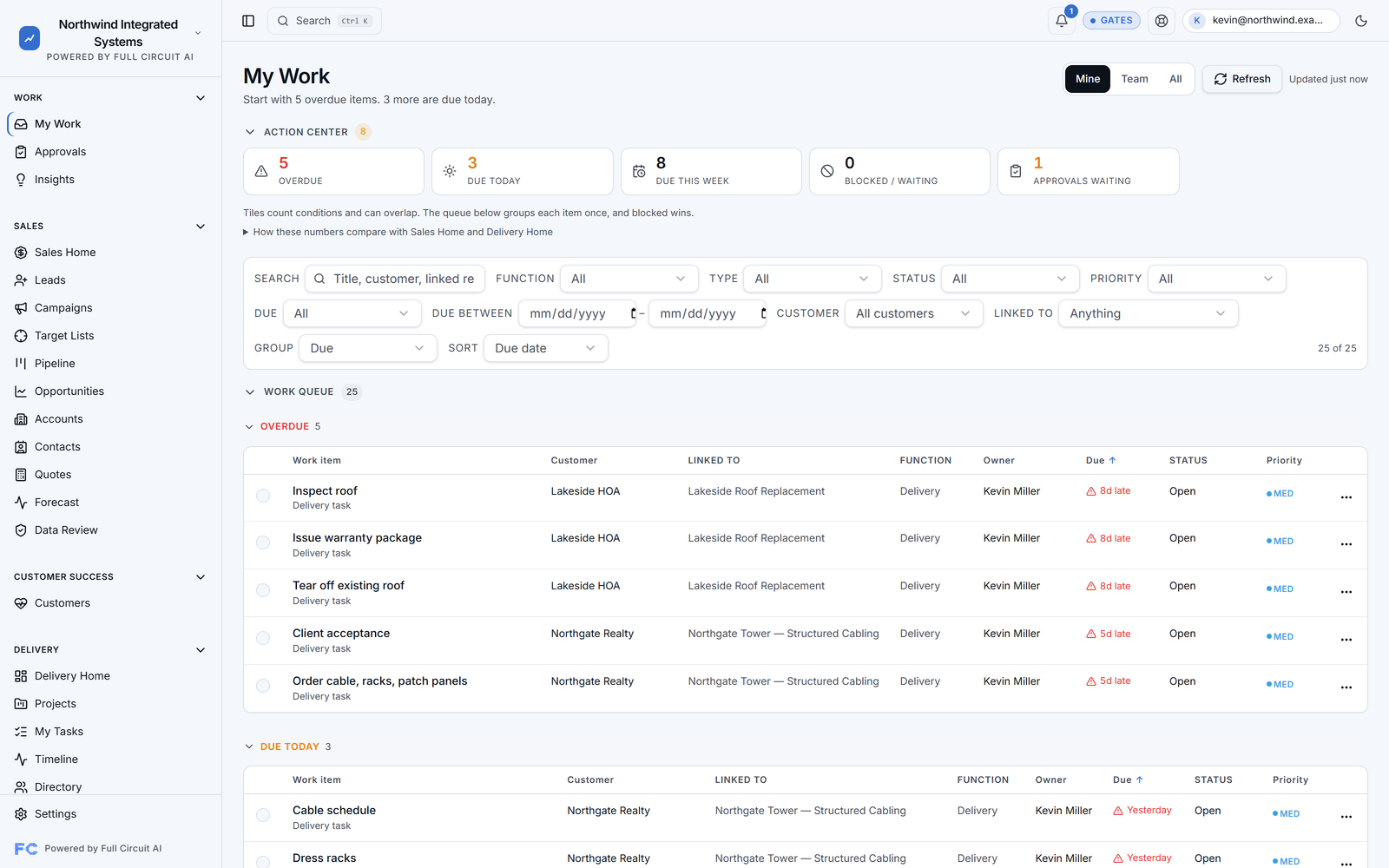The height and width of the screenshot is (868, 1389).
Task: Open the Sort by Due date dropdown
Action: click(x=546, y=348)
